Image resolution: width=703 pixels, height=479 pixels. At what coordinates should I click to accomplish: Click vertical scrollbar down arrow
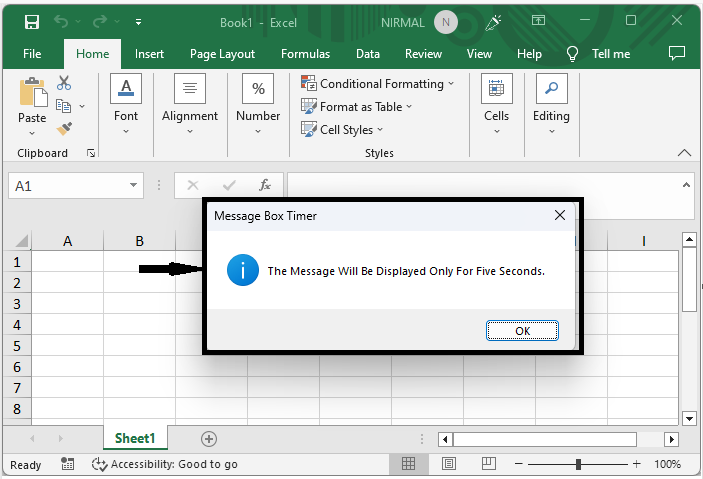click(689, 419)
